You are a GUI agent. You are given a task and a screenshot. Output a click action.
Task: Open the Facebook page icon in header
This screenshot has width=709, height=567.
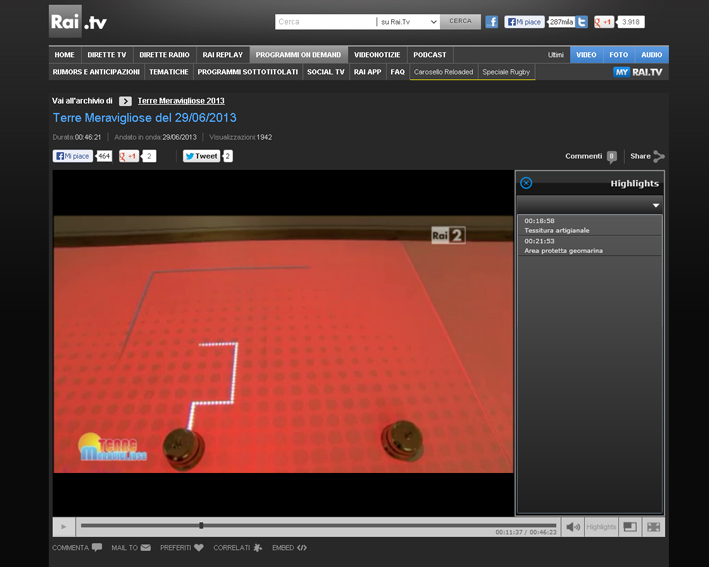click(x=492, y=22)
